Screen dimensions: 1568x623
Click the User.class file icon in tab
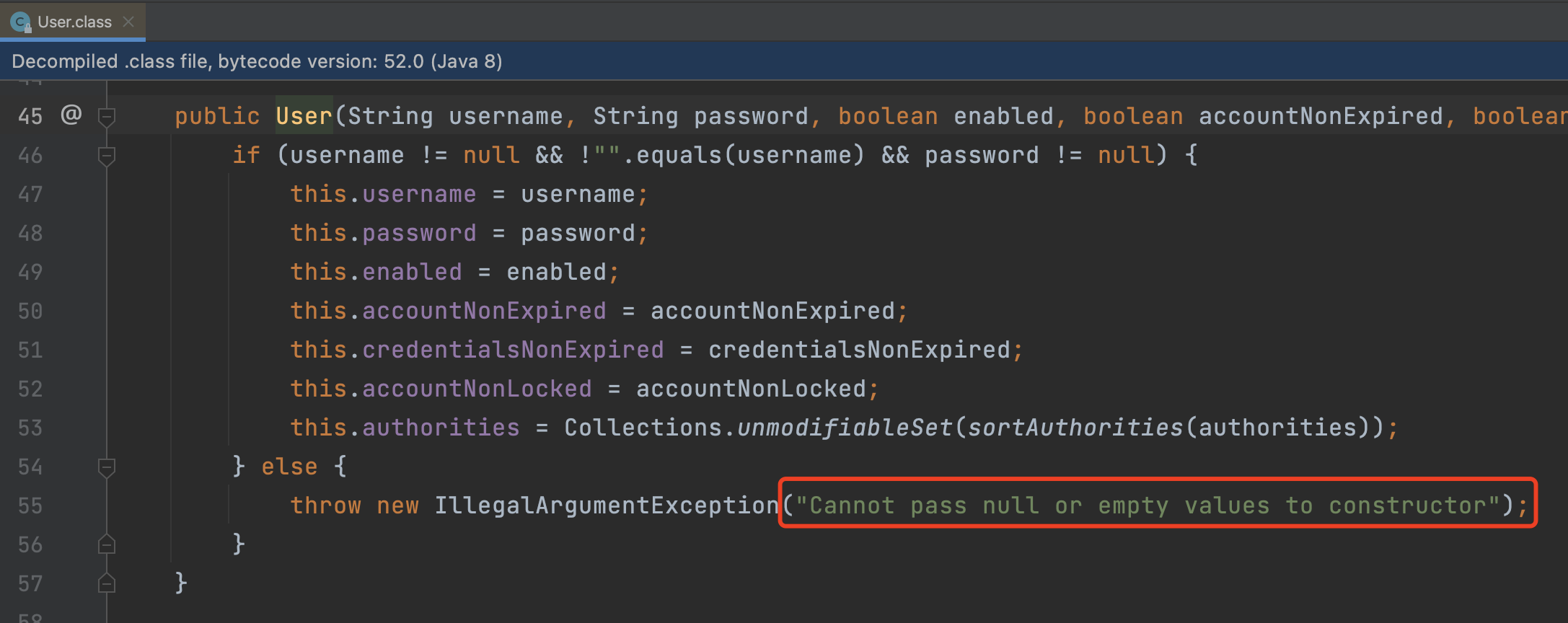(x=21, y=22)
